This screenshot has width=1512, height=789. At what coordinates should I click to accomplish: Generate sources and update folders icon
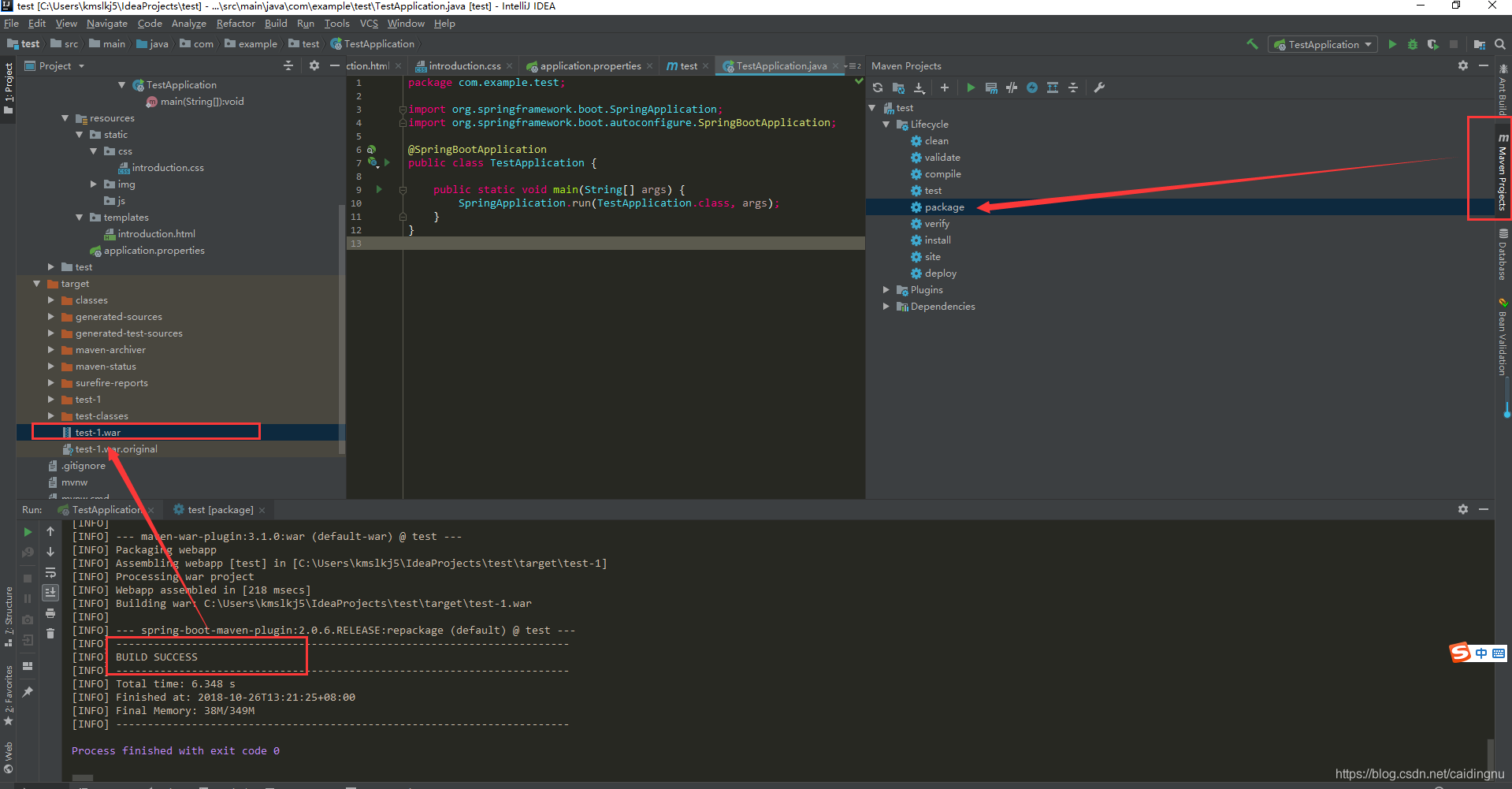tap(898, 87)
